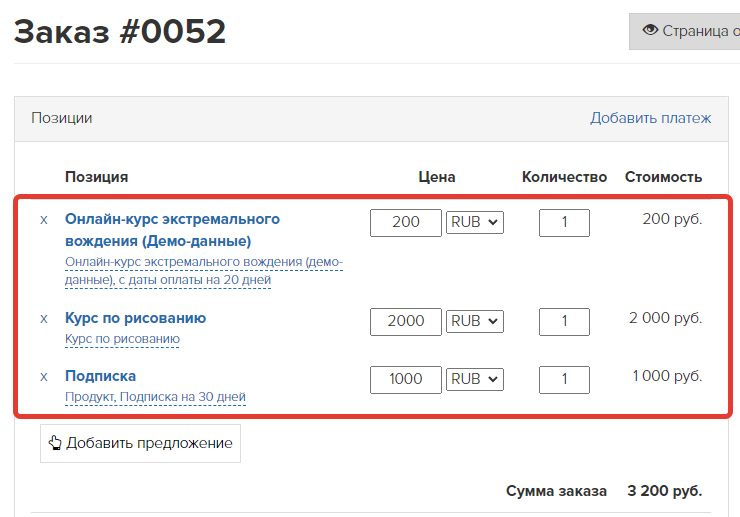This screenshot has width=740, height=517.
Task: Open currency dropdown for the 200 price
Action: point(475,222)
